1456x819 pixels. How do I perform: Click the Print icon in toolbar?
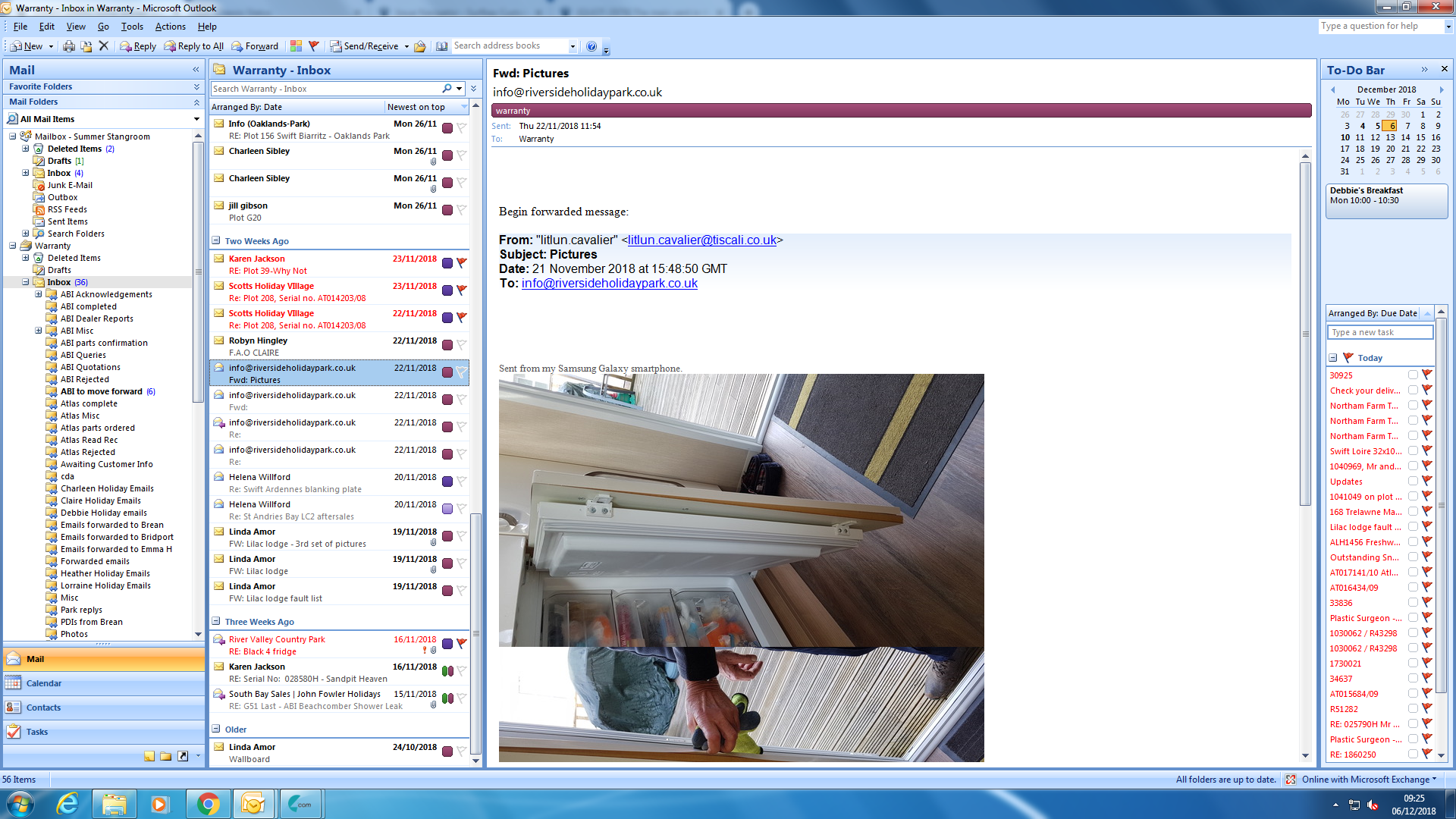69,46
